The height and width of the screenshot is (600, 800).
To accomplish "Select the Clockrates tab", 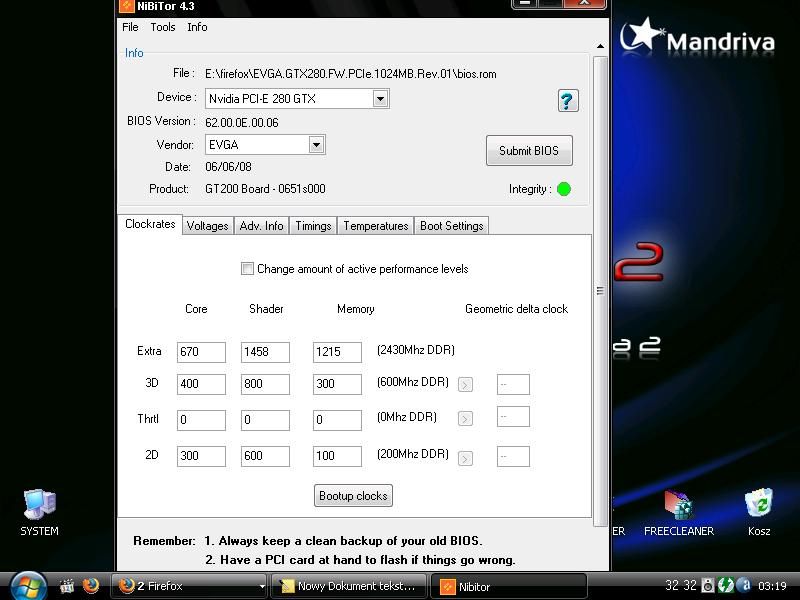I will point(150,224).
